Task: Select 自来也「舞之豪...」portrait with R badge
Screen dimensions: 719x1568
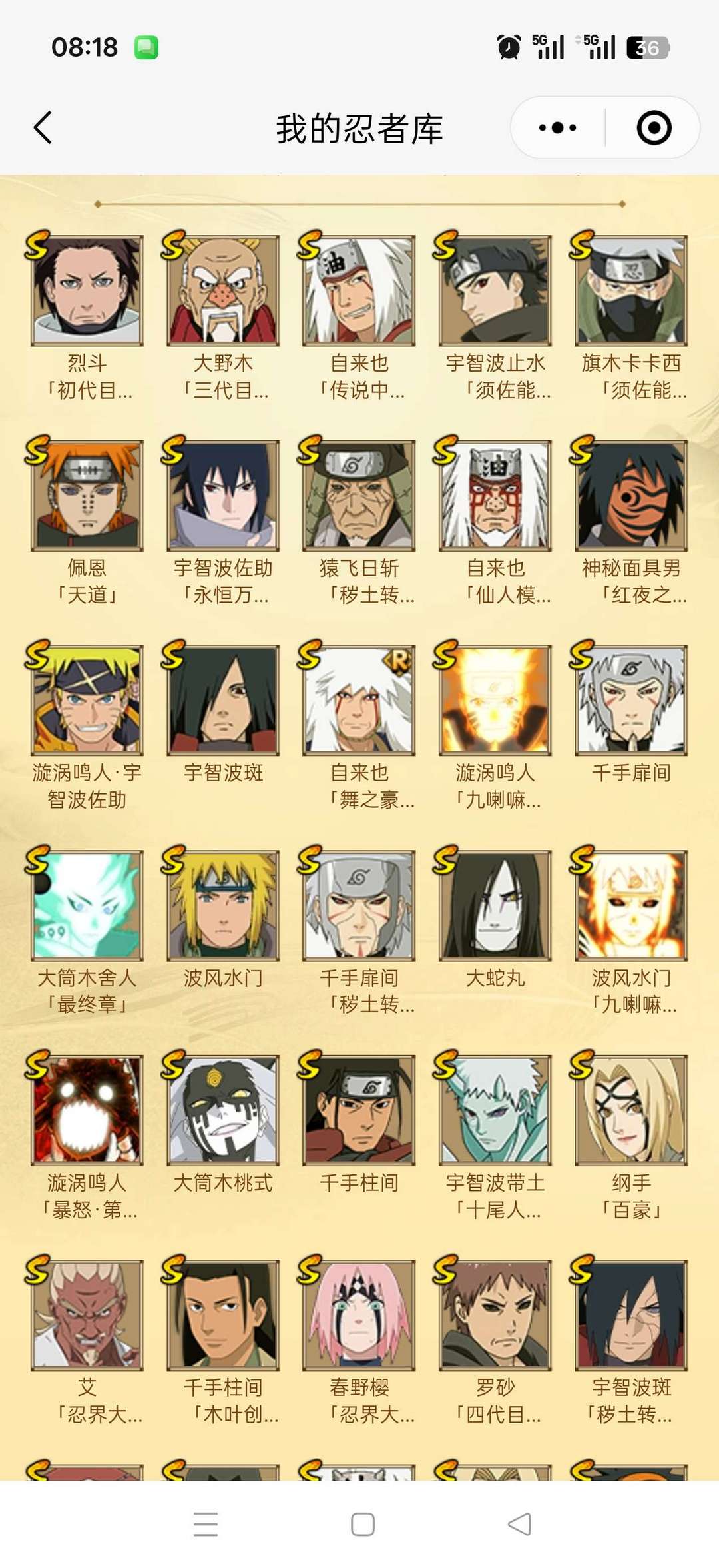Action: click(359, 700)
